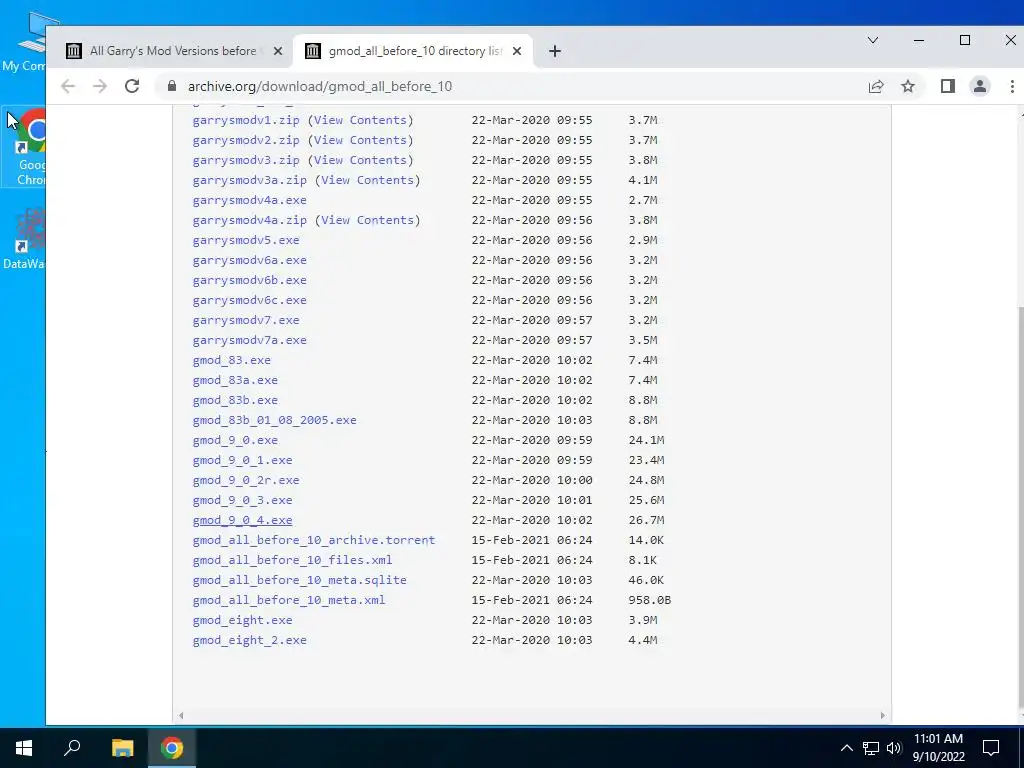1024x768 pixels.
Task: Download garrysmodv7.exe
Action: click(x=246, y=320)
